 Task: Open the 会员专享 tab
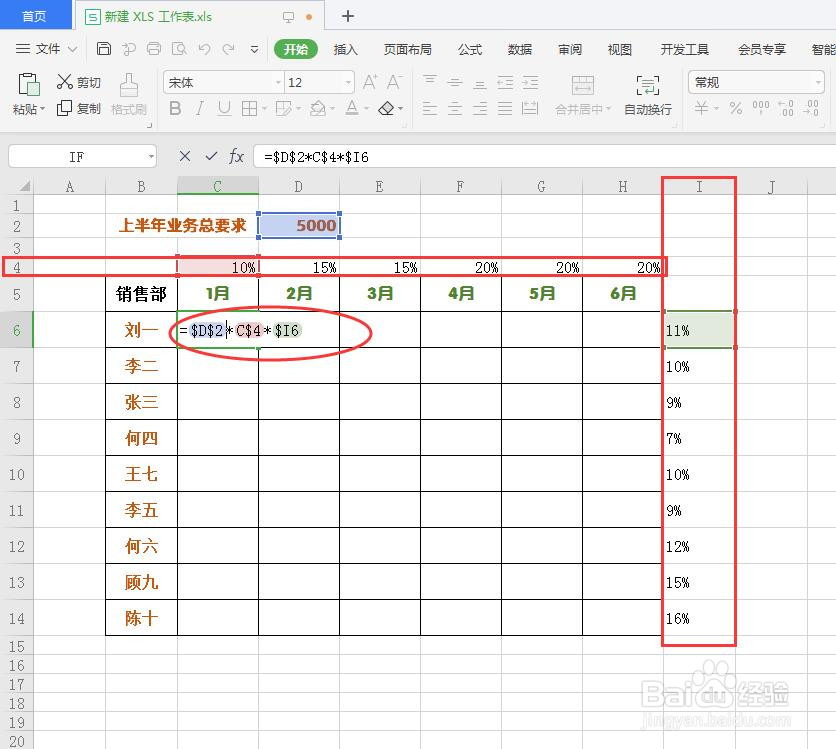[761, 50]
